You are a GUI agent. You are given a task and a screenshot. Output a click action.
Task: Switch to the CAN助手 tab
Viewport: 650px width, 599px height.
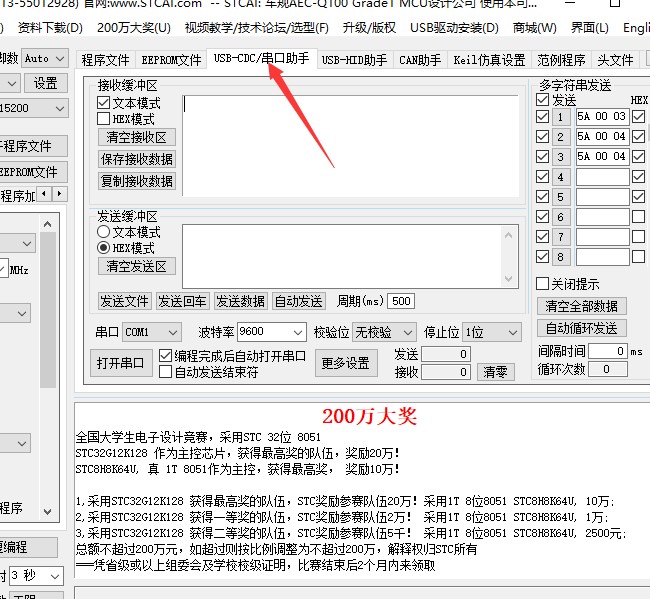click(x=420, y=60)
